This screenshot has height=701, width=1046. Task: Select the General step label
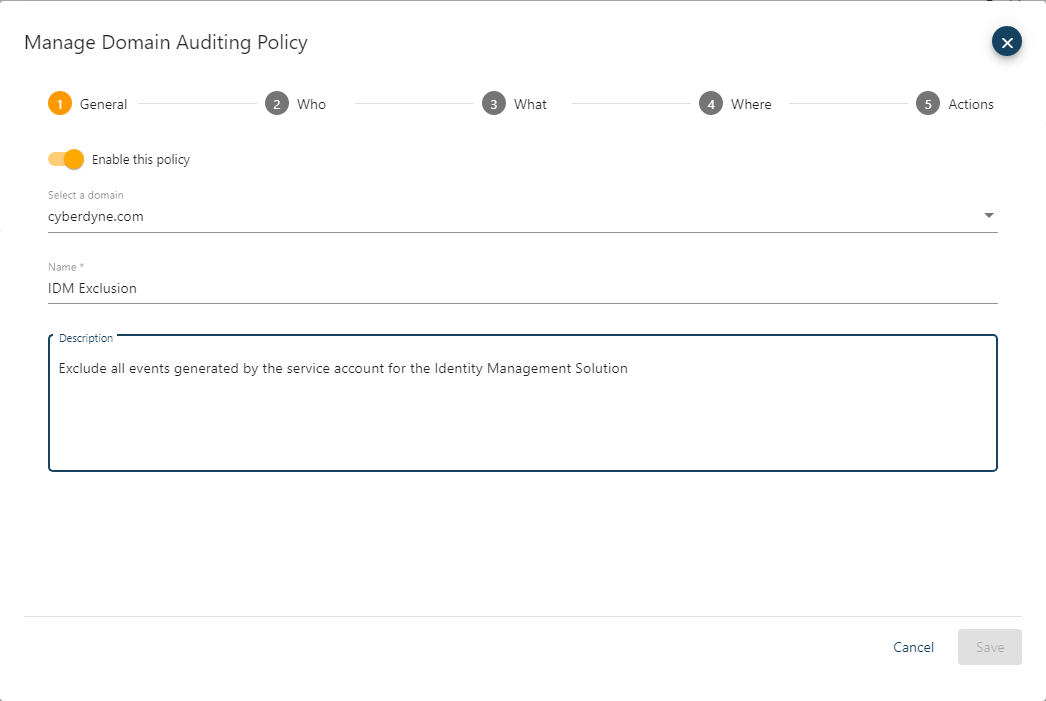coord(103,104)
